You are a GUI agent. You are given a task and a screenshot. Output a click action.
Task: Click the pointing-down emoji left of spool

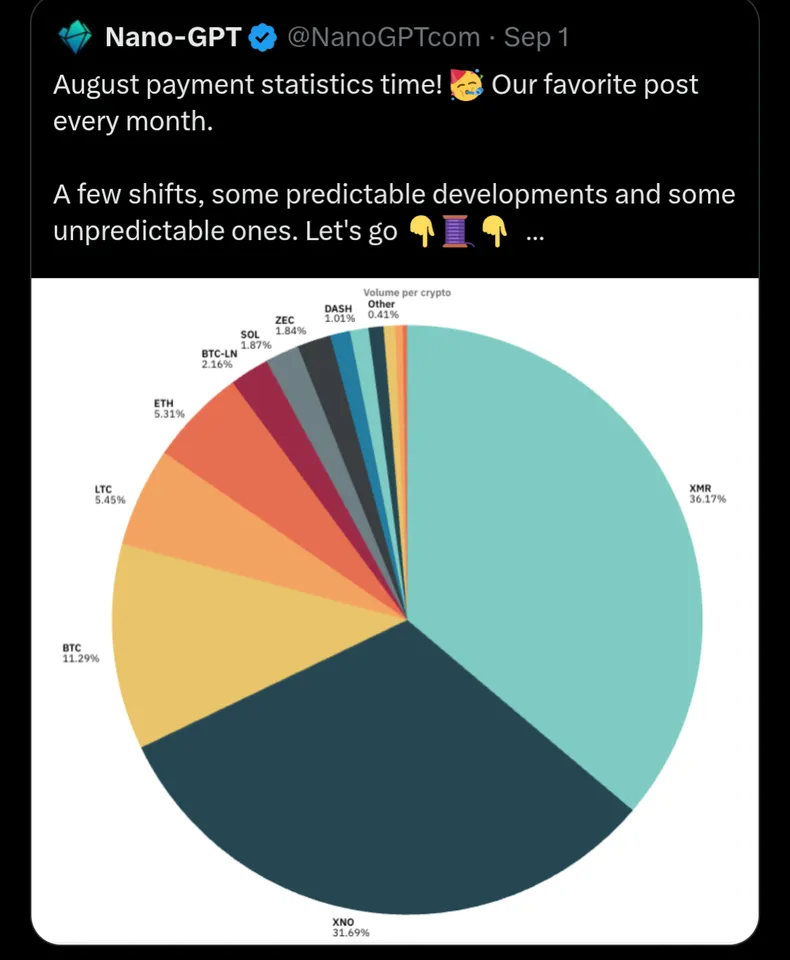[x=421, y=232]
